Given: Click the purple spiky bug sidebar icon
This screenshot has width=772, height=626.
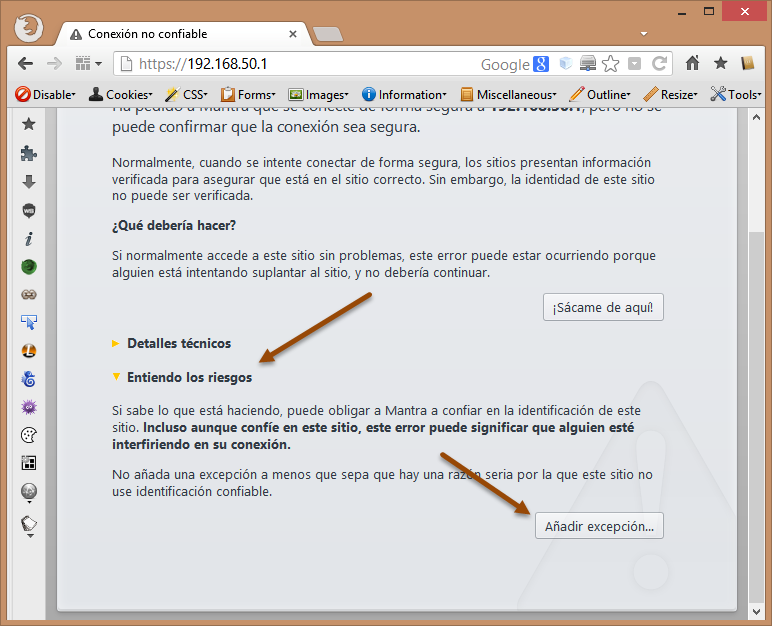Looking at the screenshot, I should click(x=29, y=407).
